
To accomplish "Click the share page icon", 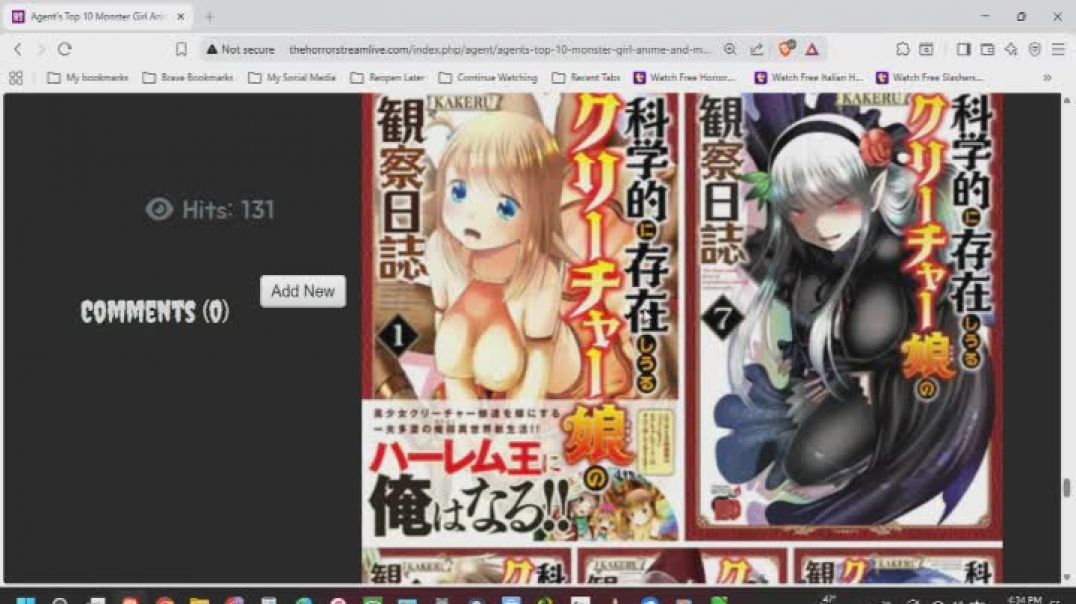I will (757, 49).
